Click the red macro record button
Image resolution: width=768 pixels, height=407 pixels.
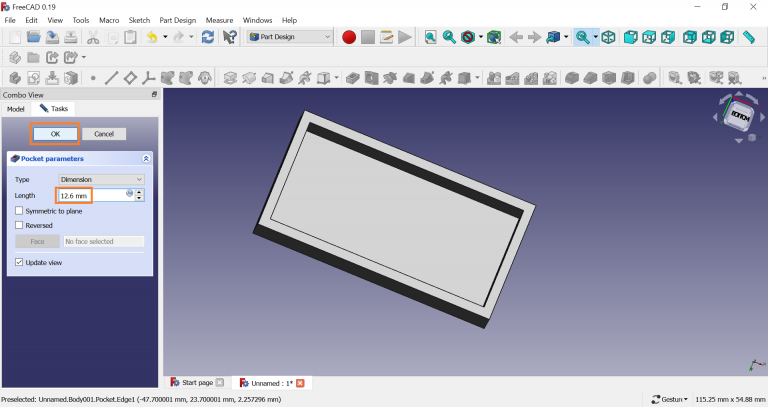[349, 37]
